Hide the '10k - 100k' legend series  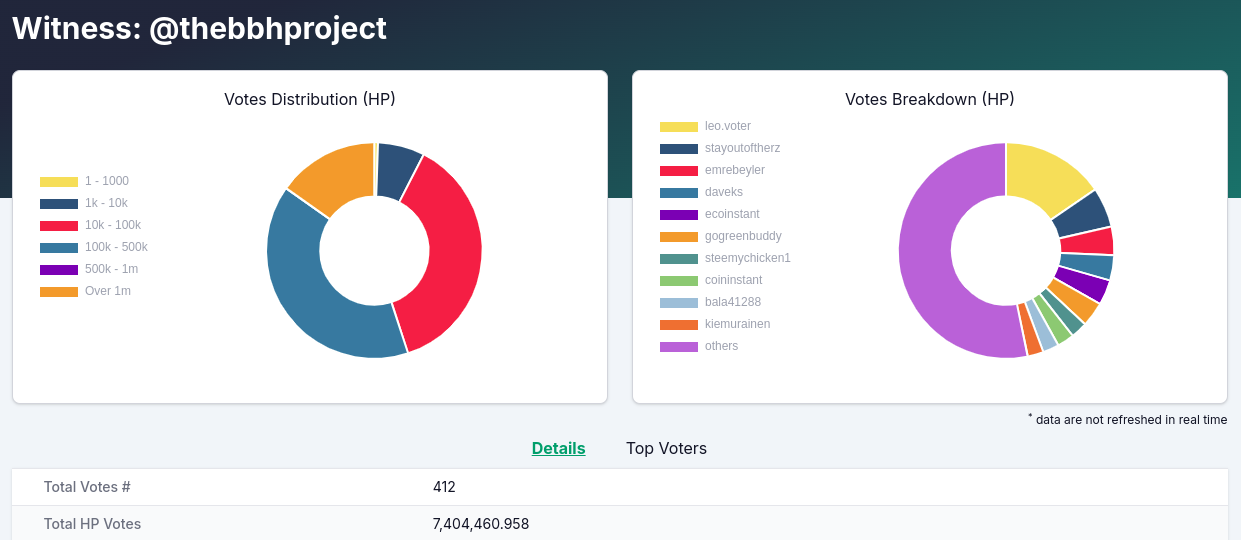(x=90, y=225)
